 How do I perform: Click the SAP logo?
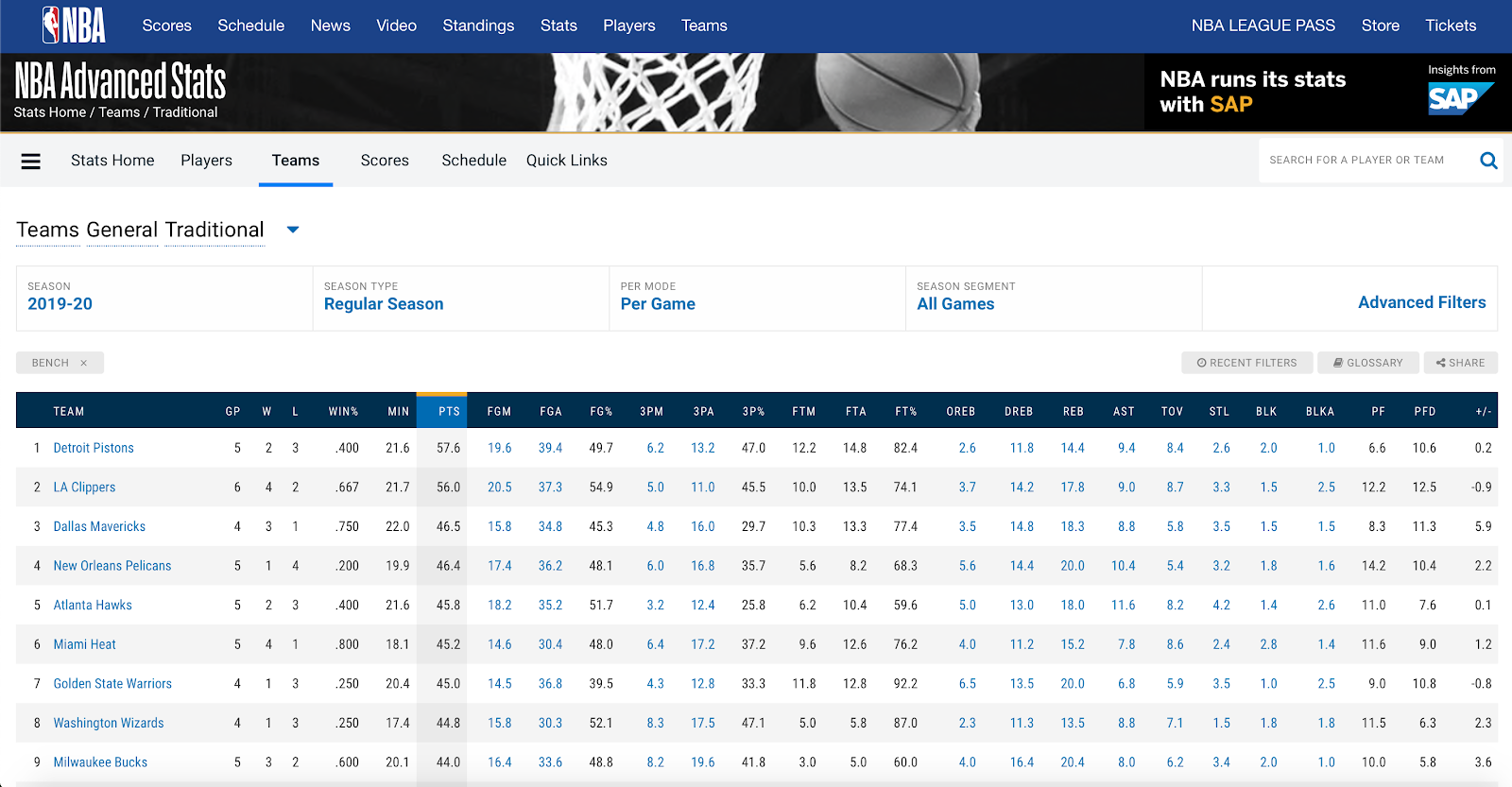[1460, 98]
